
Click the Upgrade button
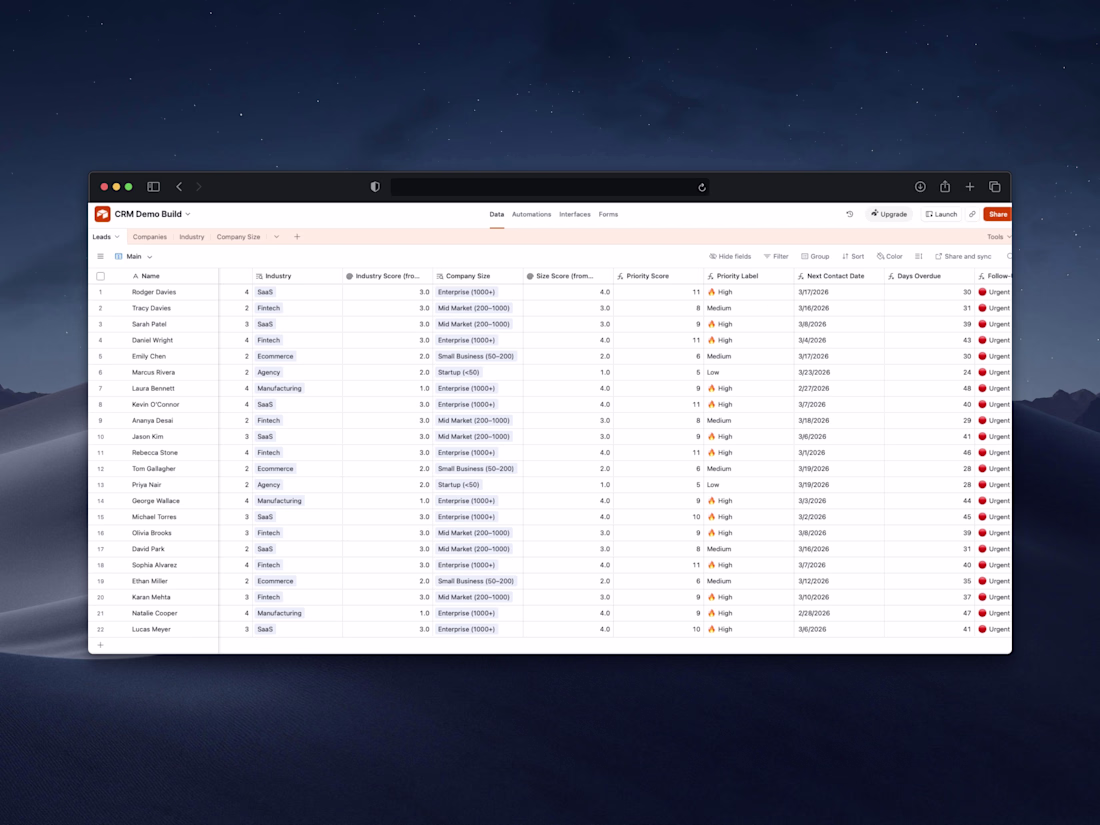[x=889, y=214]
